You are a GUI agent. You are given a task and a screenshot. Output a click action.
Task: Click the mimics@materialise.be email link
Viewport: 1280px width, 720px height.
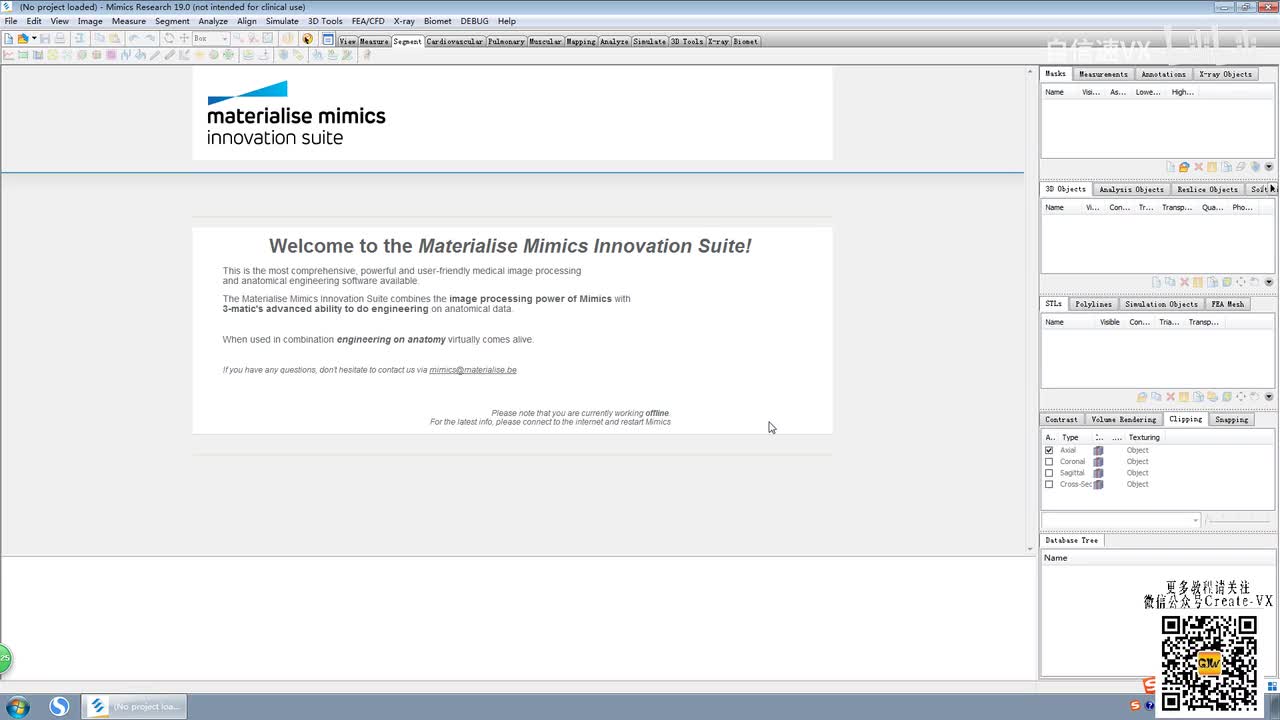pyautogui.click(x=473, y=370)
